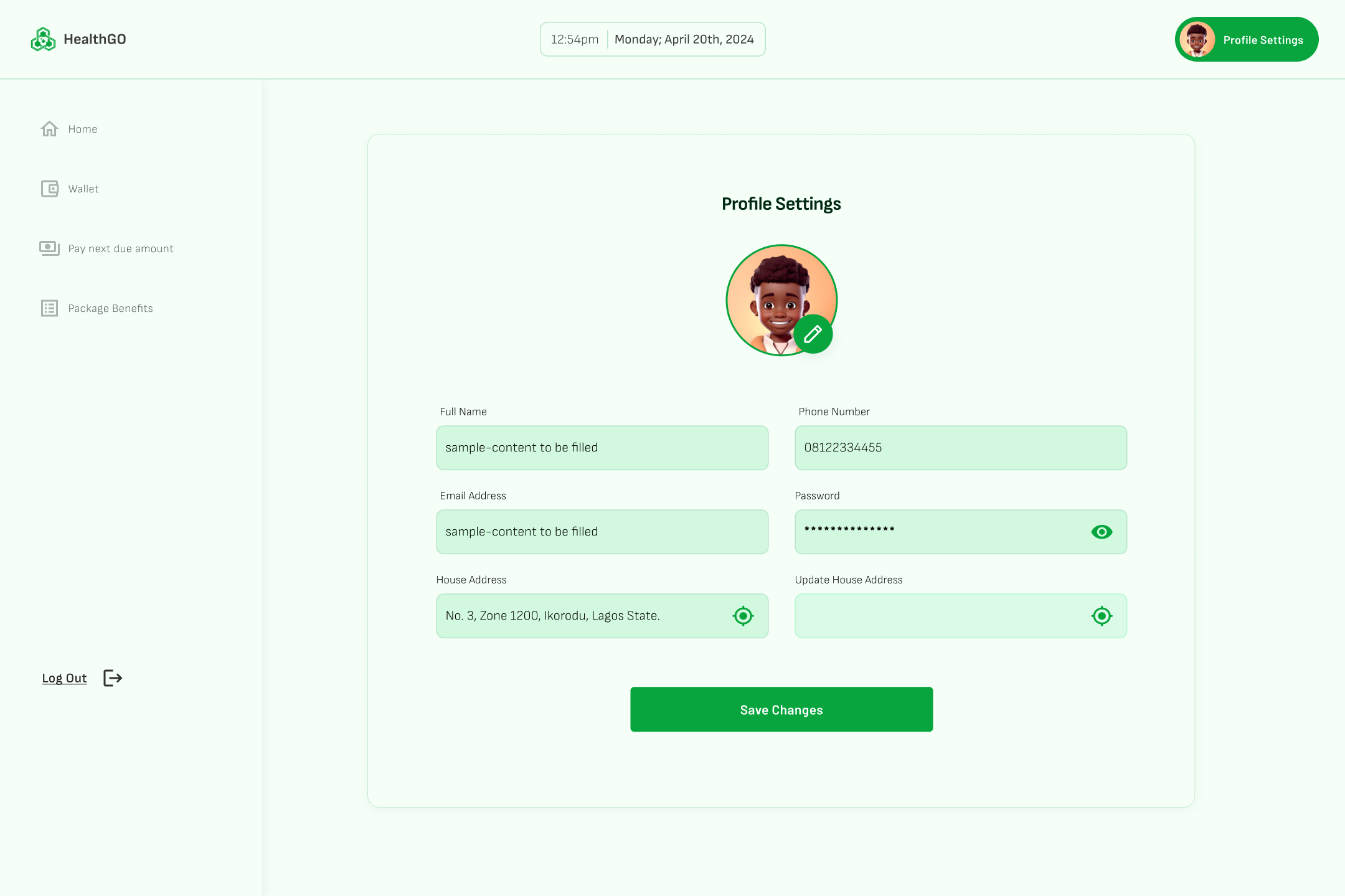The height and width of the screenshot is (896, 1345).
Task: Open Package Benefits menu item
Action: click(x=110, y=308)
